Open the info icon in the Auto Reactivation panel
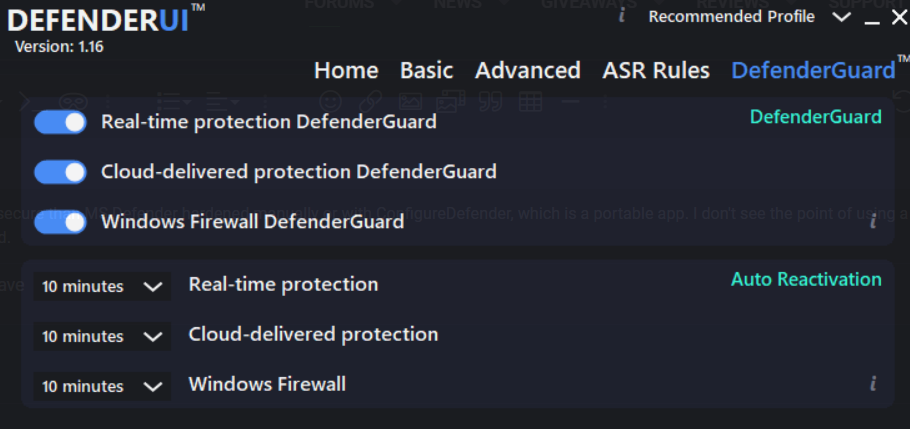Image resolution: width=910 pixels, height=429 pixels. tap(873, 383)
